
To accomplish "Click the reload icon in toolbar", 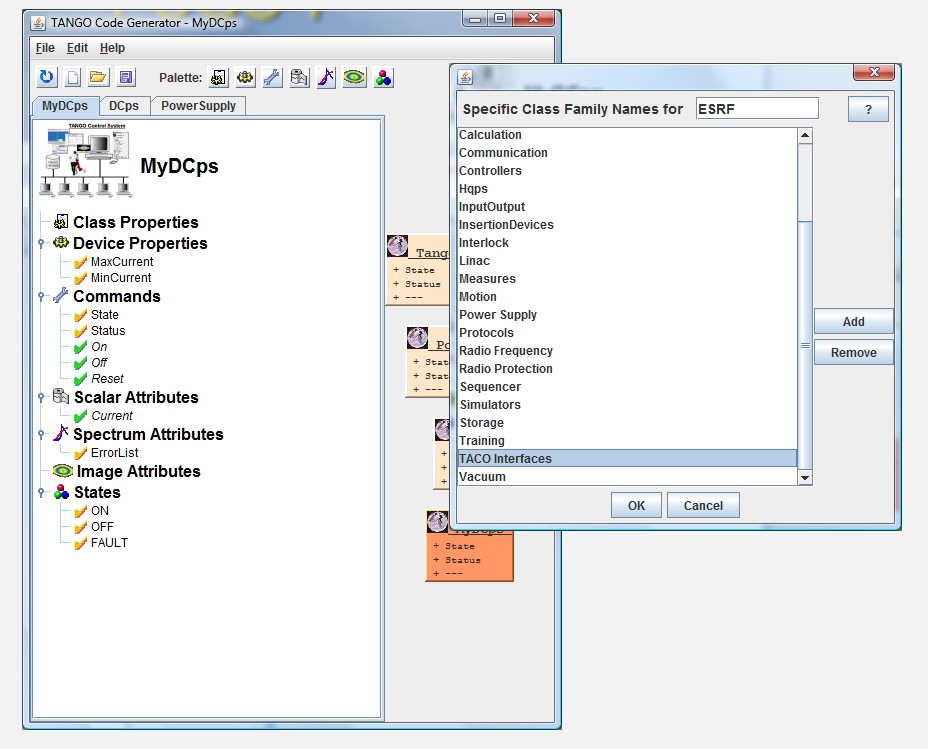I will pos(46,77).
